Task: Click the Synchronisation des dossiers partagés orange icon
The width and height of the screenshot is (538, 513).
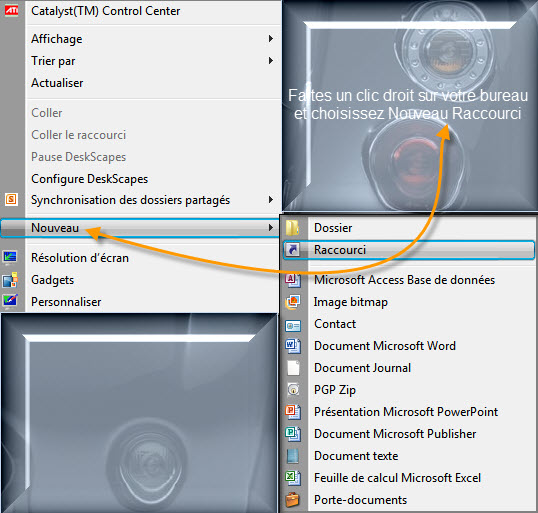Action: (x=11, y=199)
